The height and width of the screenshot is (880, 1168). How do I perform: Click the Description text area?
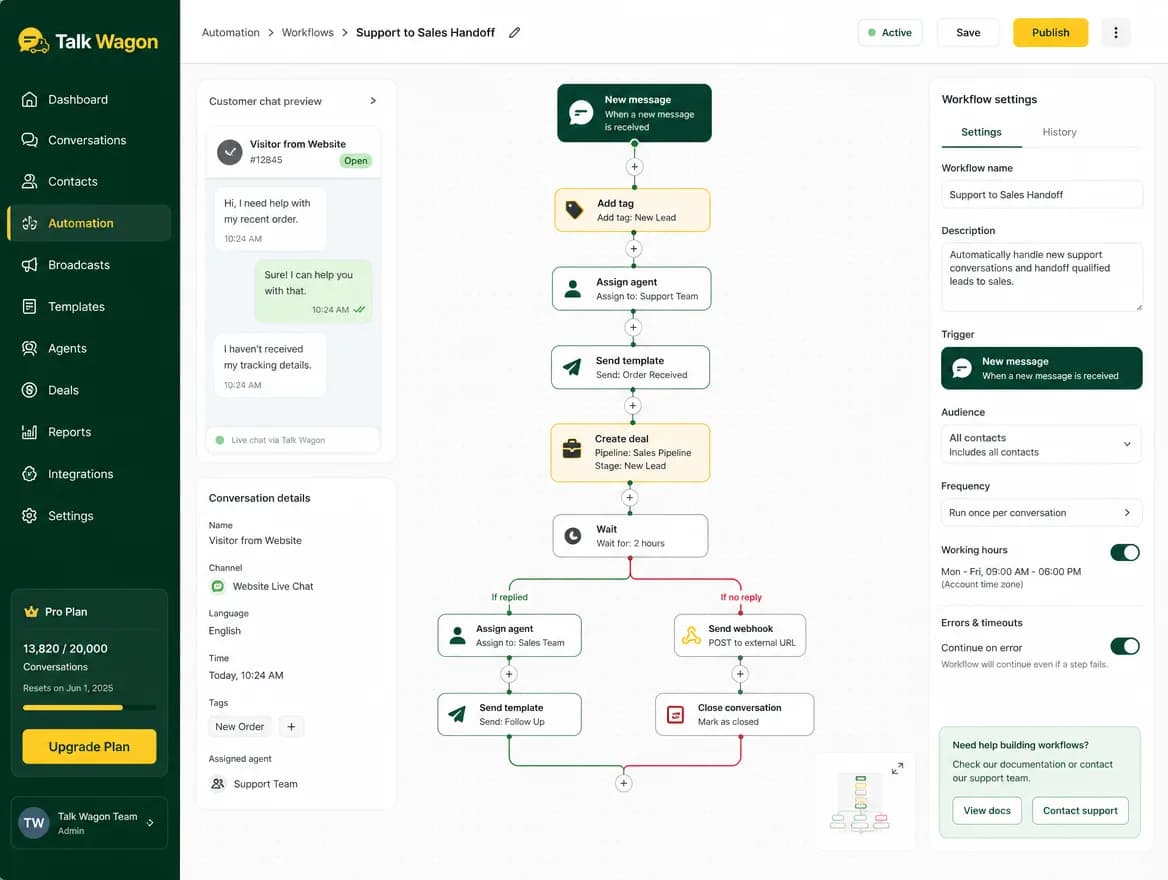[1041, 276]
